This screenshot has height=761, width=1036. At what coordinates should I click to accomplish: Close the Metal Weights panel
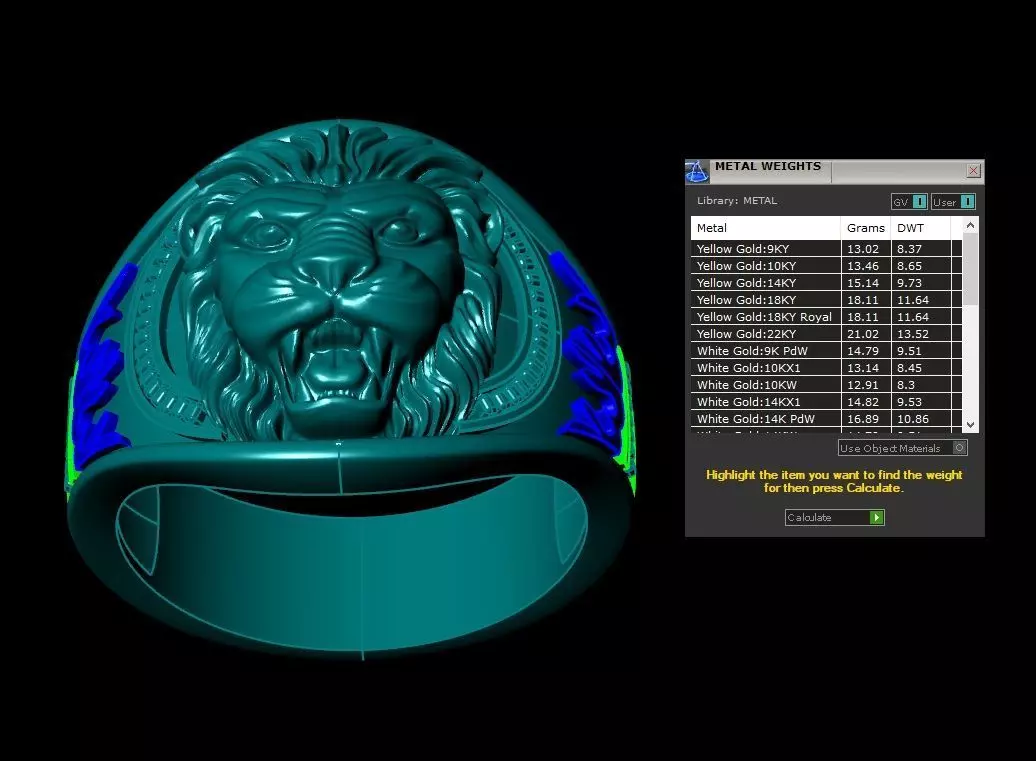click(x=973, y=170)
